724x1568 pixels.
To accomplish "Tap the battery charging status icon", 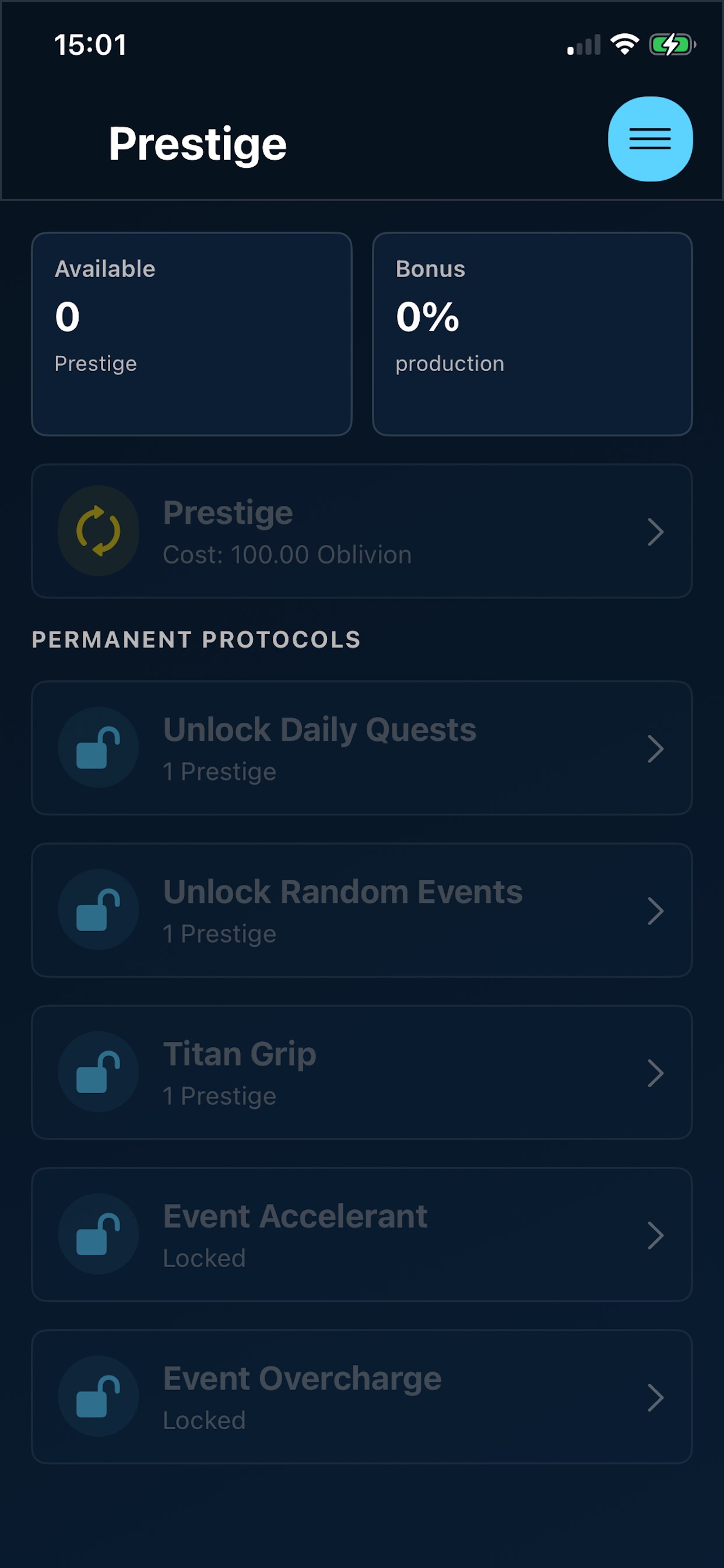I will tap(672, 44).
